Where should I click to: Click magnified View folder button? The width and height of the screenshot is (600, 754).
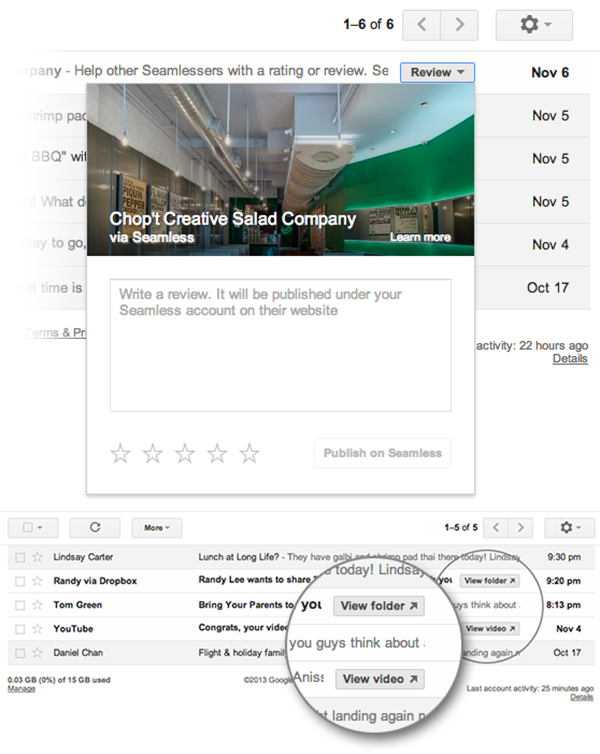click(x=379, y=606)
